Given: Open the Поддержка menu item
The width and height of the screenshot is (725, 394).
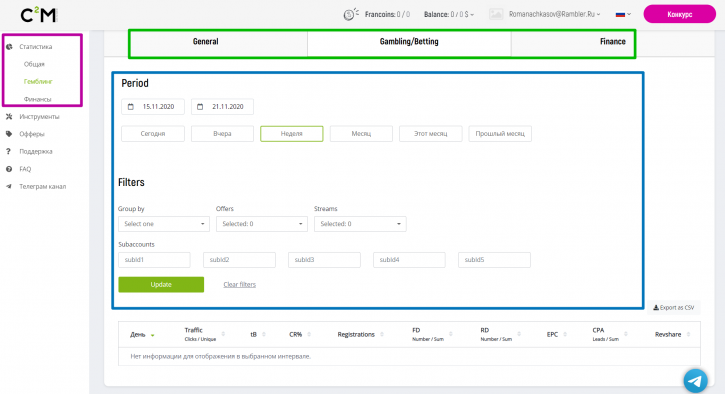Looking at the screenshot, I should (36, 151).
